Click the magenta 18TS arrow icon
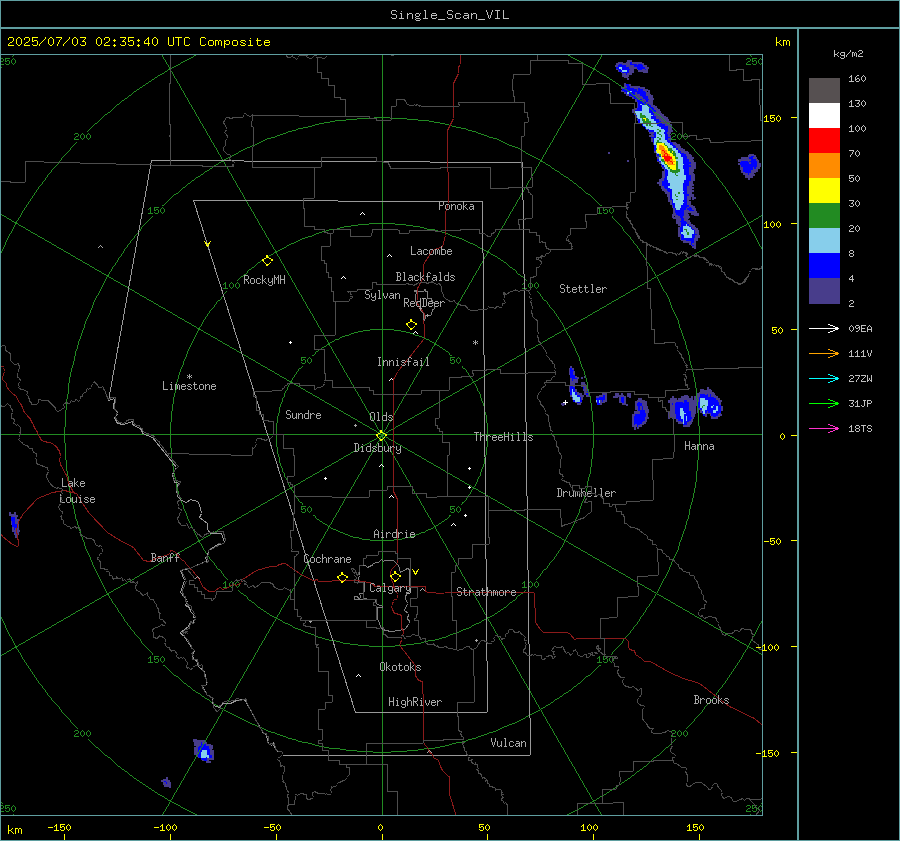This screenshot has height=841, width=900. [x=824, y=428]
